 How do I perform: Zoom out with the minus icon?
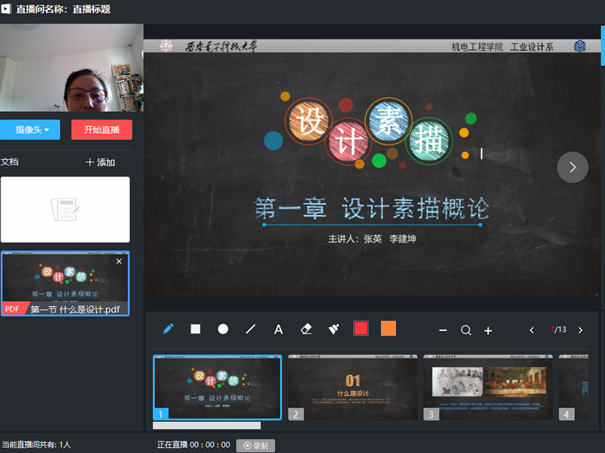[443, 330]
